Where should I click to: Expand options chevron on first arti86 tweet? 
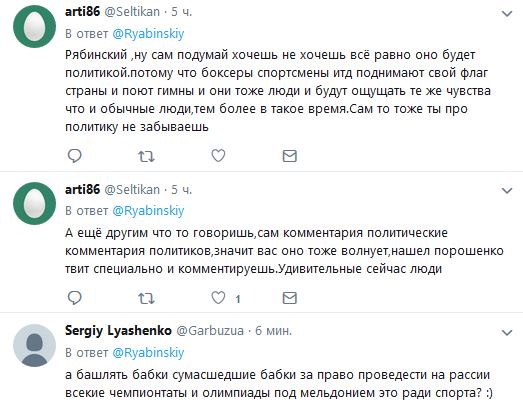click(x=507, y=14)
